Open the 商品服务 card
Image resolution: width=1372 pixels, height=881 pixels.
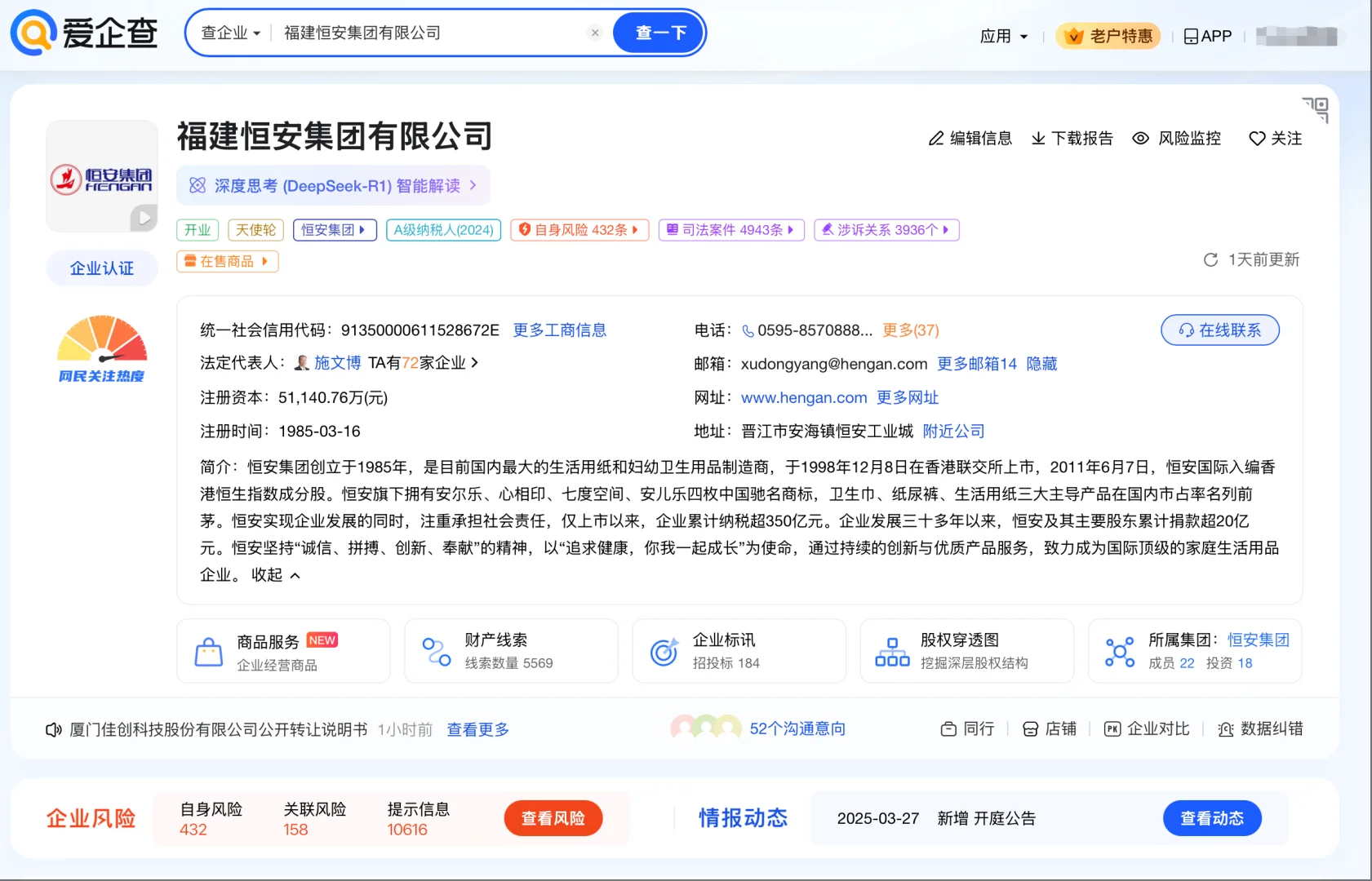pyautogui.click(x=283, y=651)
